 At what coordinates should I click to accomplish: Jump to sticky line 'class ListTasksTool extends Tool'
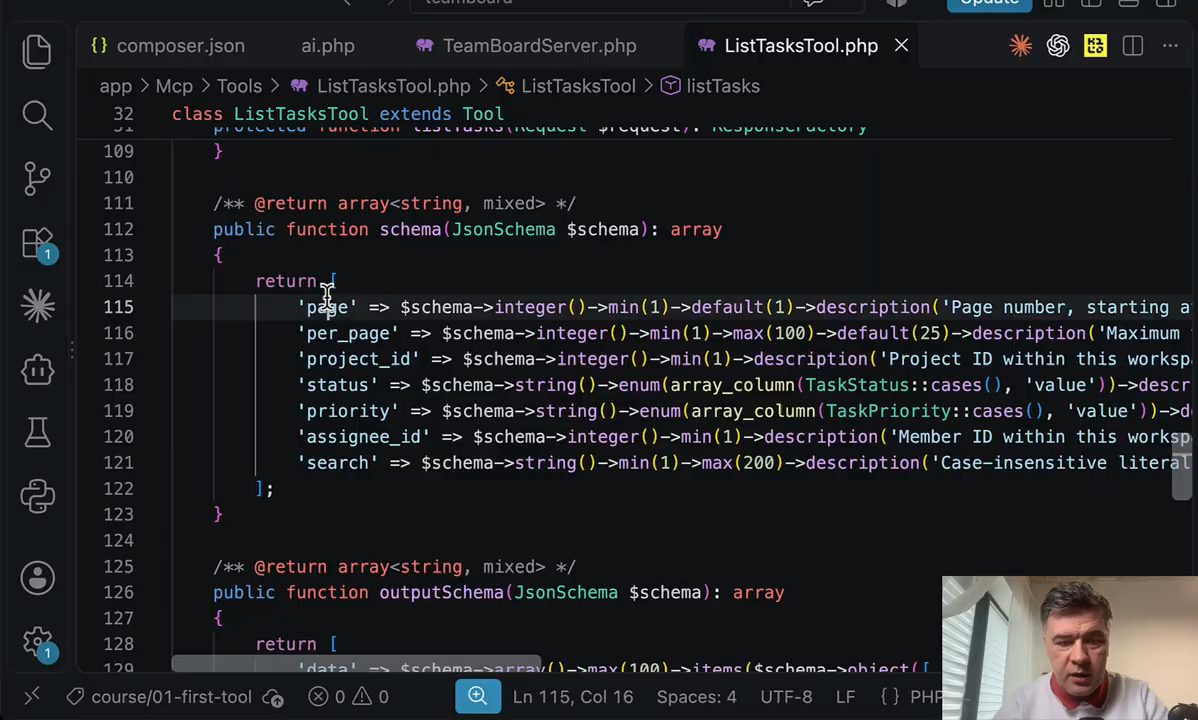(x=338, y=114)
